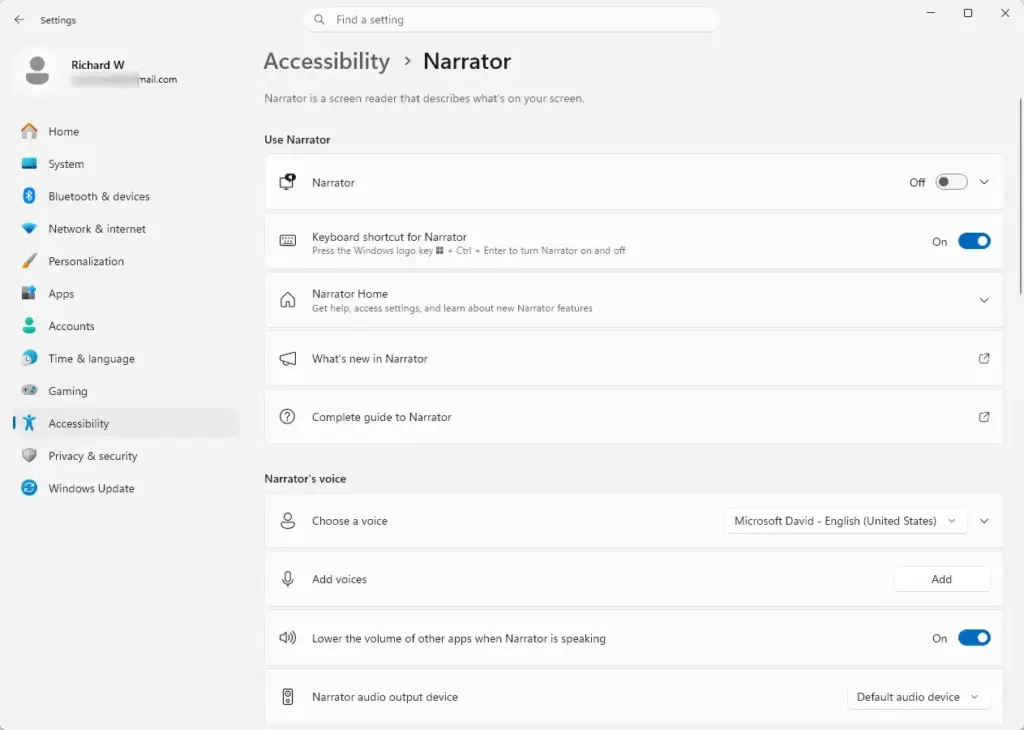The width and height of the screenshot is (1024, 730).
Task: Click the Time & language globe icon
Action: coord(29,358)
